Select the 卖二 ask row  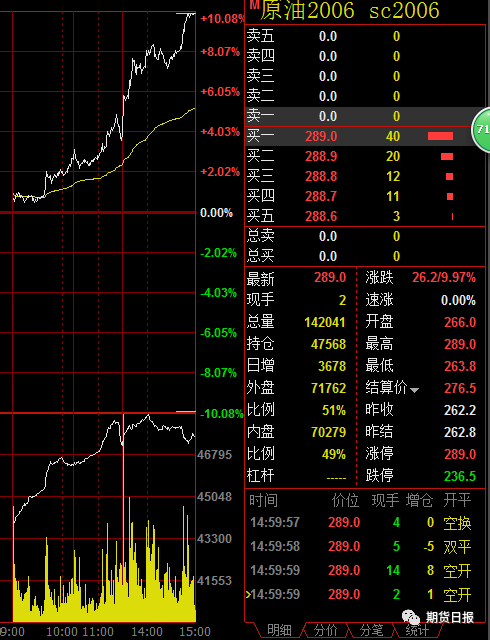pyautogui.click(x=365, y=96)
